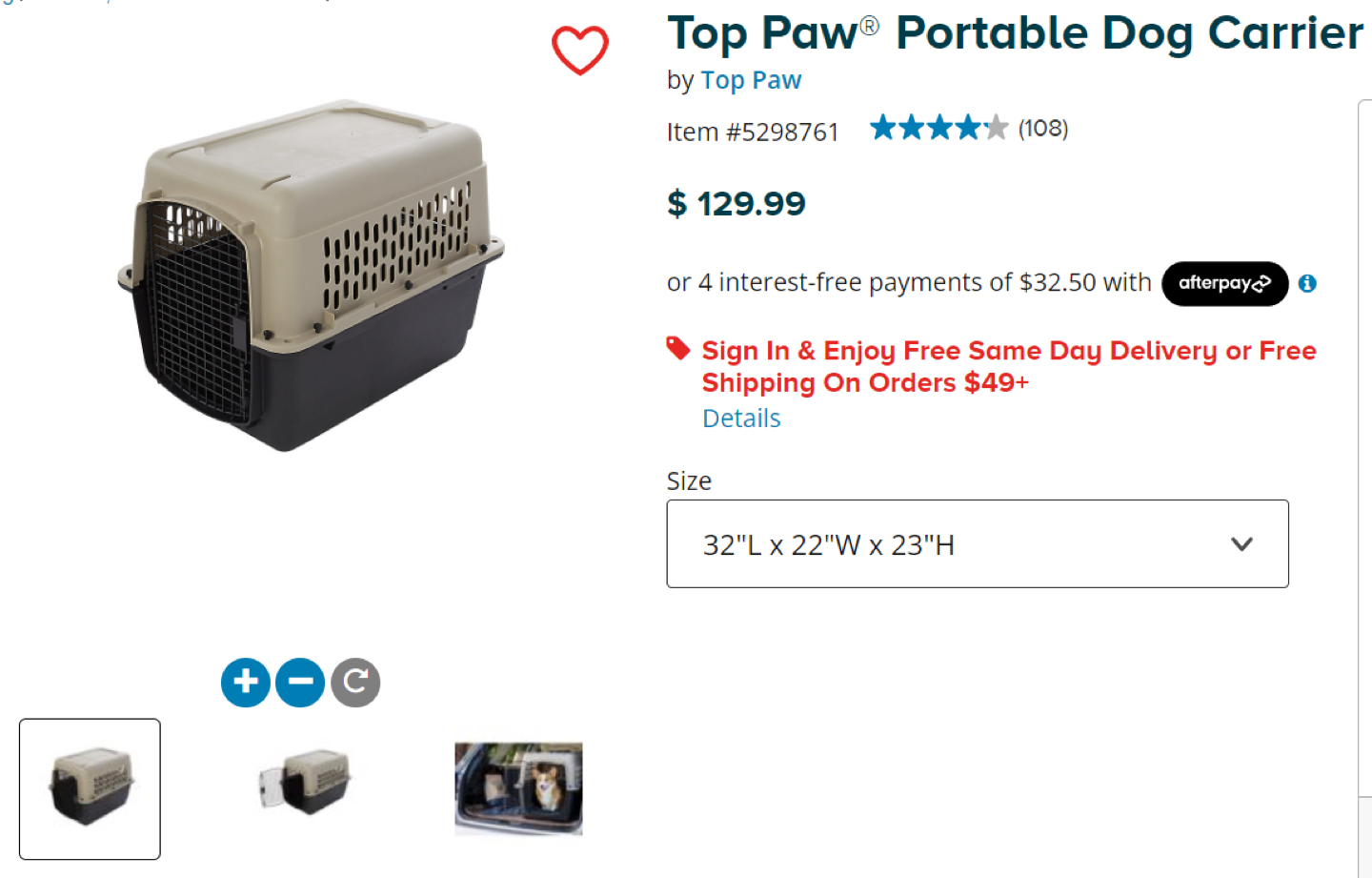Click the Top Paw Portable Dog Carrier title
The image size is (1372, 878).
[x=1015, y=32]
